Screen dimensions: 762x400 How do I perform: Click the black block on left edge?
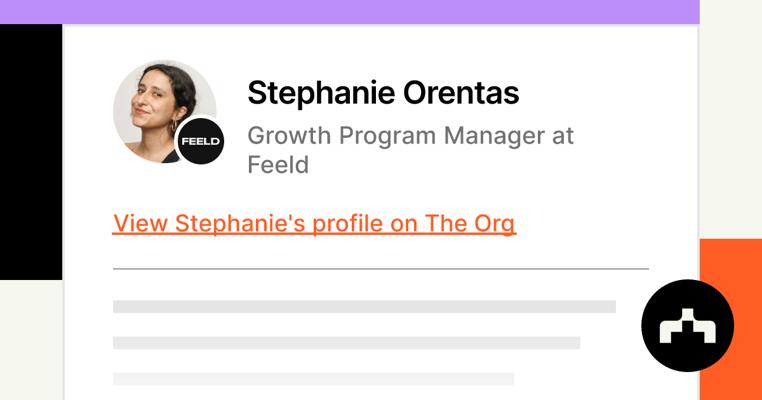pyautogui.click(x=30, y=150)
